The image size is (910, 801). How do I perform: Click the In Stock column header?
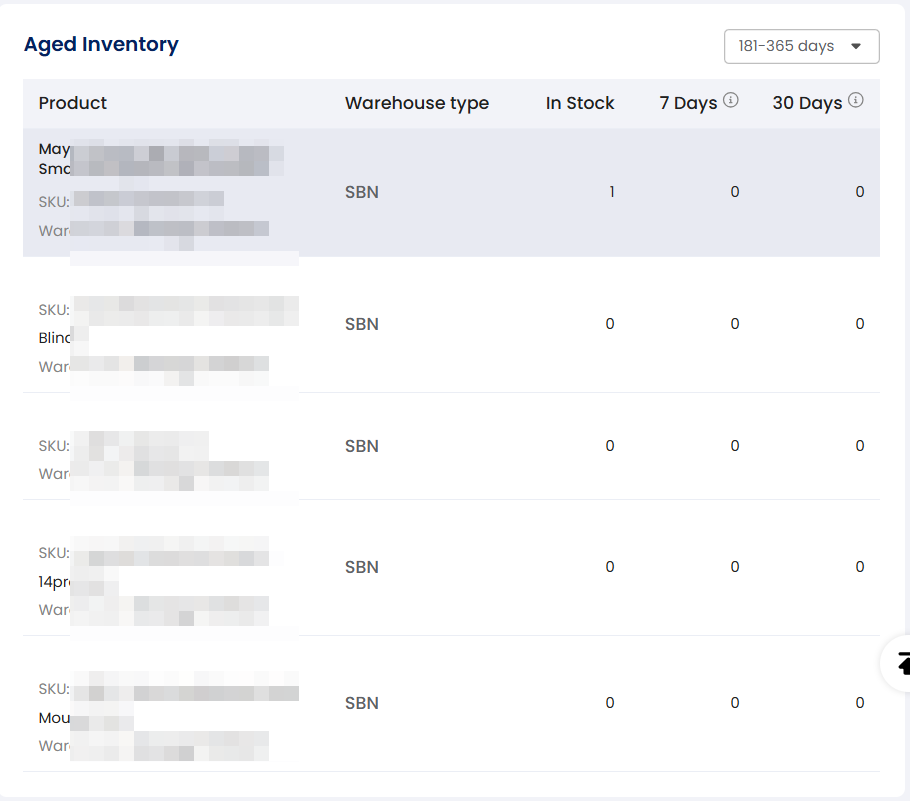[x=580, y=103]
